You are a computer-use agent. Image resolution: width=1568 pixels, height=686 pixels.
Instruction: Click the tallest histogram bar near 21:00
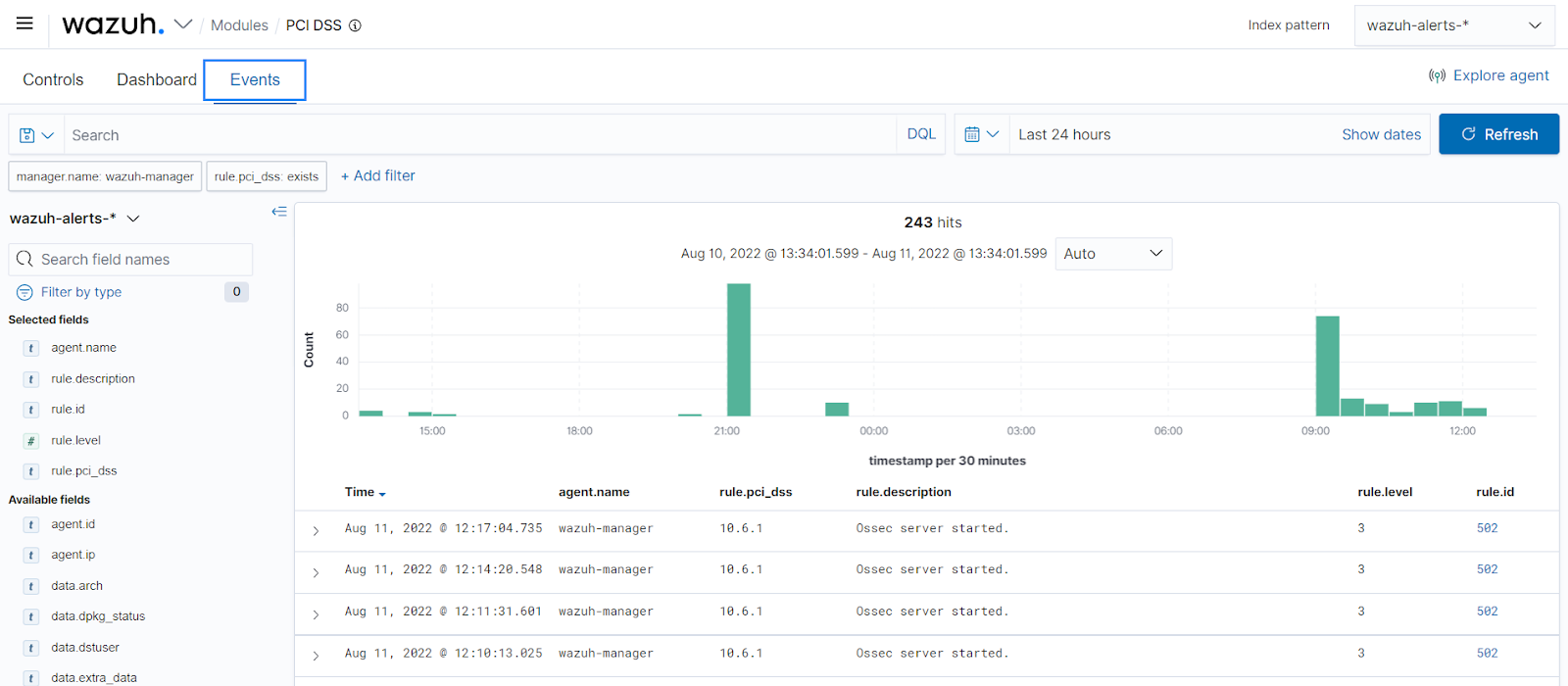[739, 350]
